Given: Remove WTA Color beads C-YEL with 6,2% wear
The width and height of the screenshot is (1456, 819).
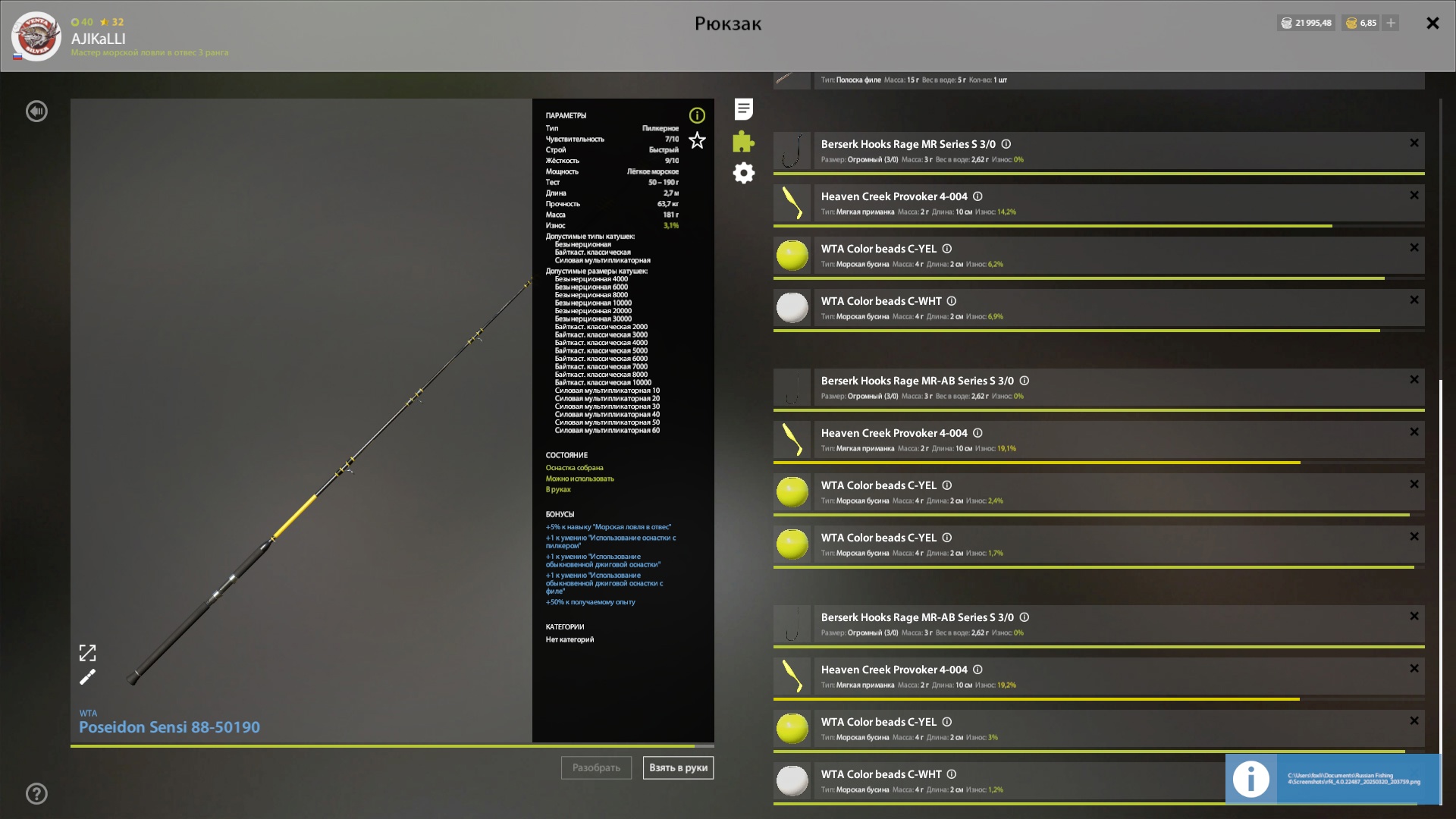Looking at the screenshot, I should (1414, 247).
